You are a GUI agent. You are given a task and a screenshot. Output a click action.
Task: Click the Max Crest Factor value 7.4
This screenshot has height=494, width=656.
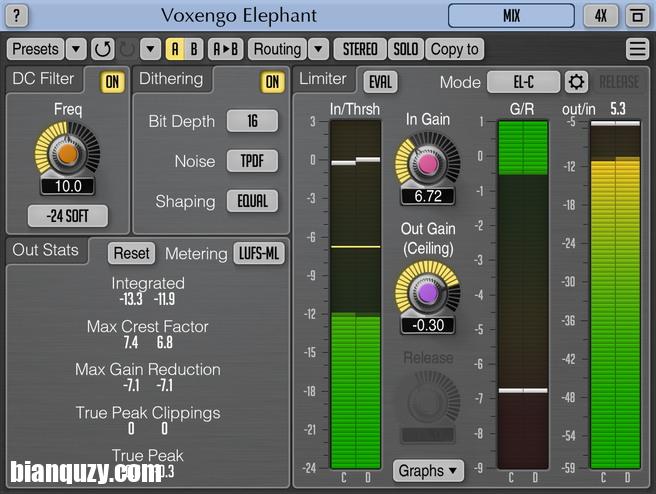(x=131, y=343)
